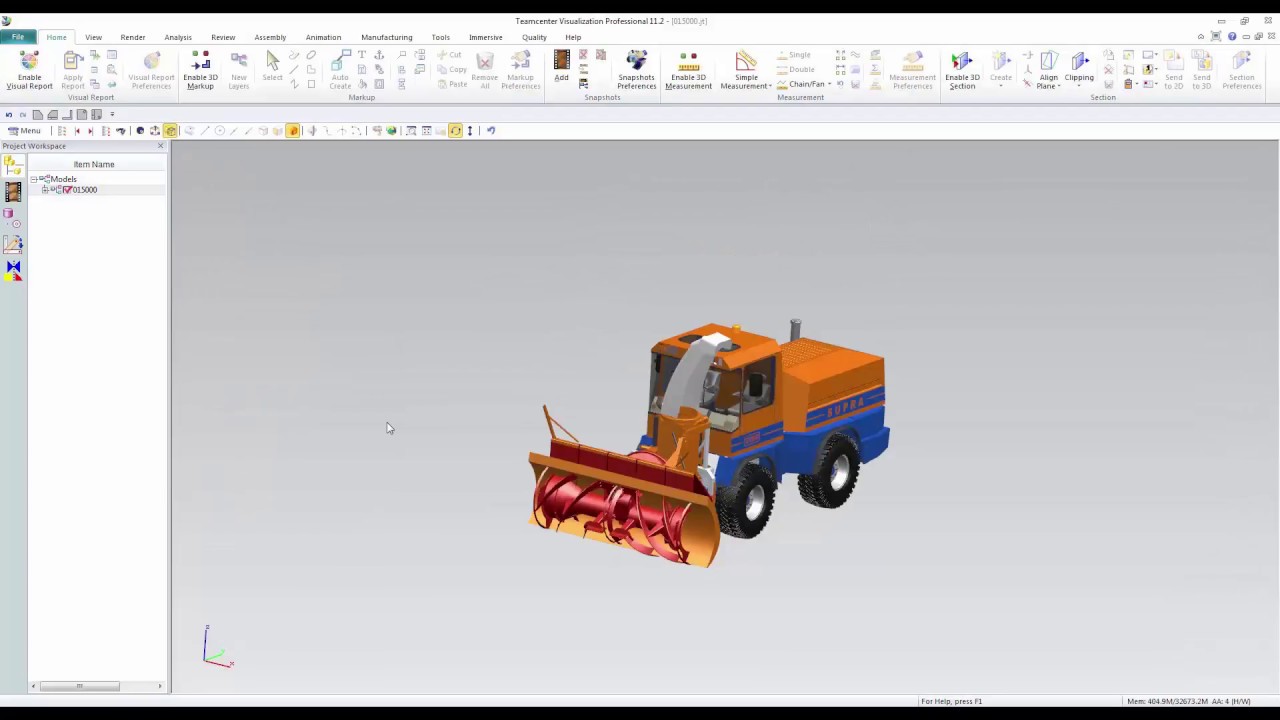Switch to the Manufacturing ribbon tab
Viewport: 1280px width, 720px height.
pyautogui.click(x=386, y=37)
